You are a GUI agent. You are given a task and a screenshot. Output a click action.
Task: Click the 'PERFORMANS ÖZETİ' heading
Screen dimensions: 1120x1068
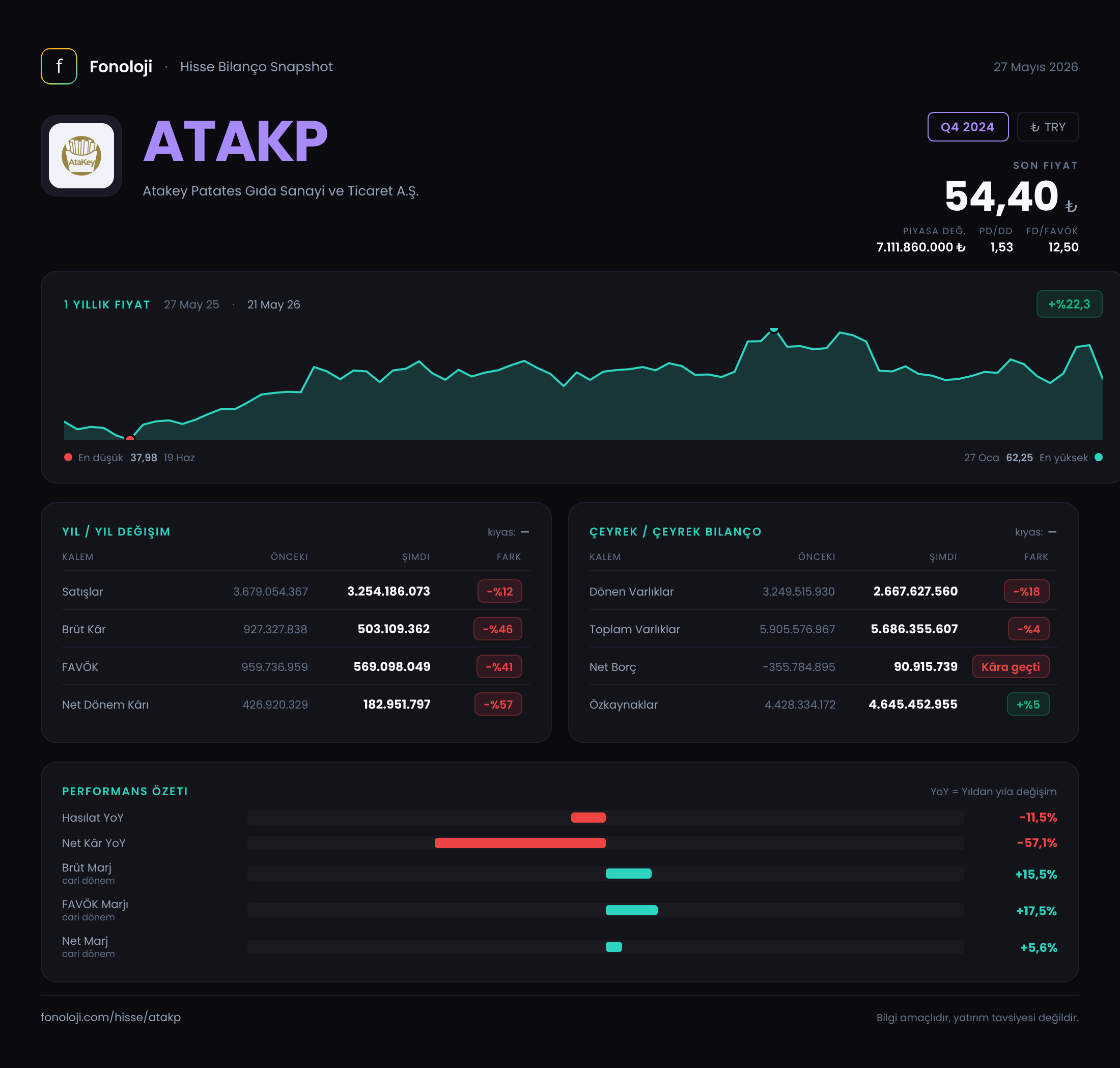tap(125, 791)
